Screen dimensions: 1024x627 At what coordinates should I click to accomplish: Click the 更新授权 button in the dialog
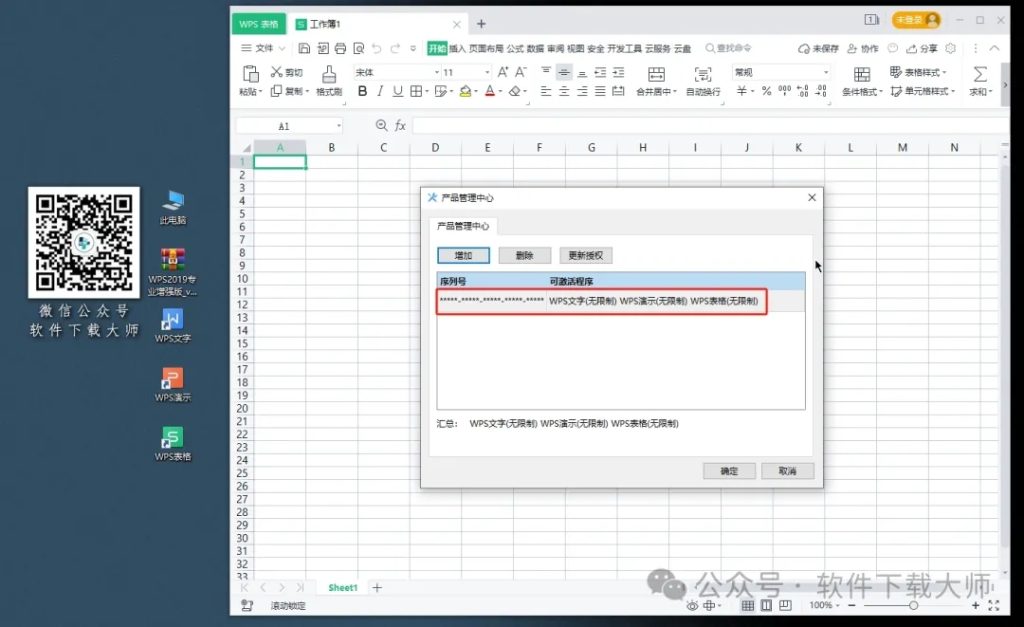point(586,254)
